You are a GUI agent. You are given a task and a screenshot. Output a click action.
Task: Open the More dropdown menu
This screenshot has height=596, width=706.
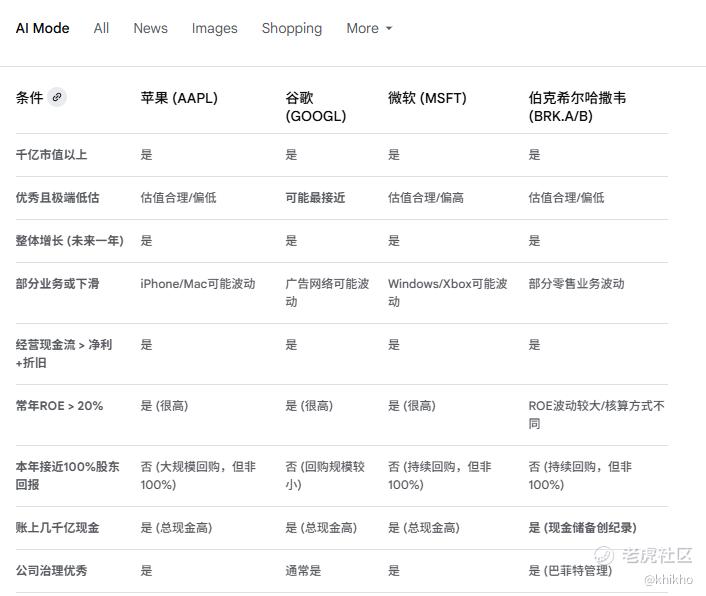(x=369, y=28)
